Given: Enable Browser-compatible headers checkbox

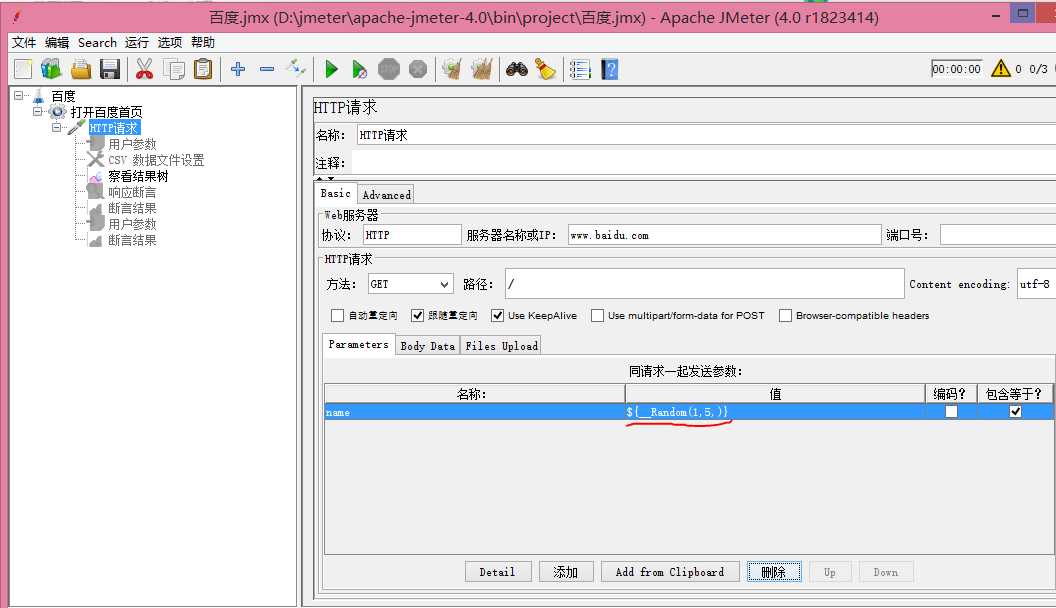Looking at the screenshot, I should (x=785, y=315).
